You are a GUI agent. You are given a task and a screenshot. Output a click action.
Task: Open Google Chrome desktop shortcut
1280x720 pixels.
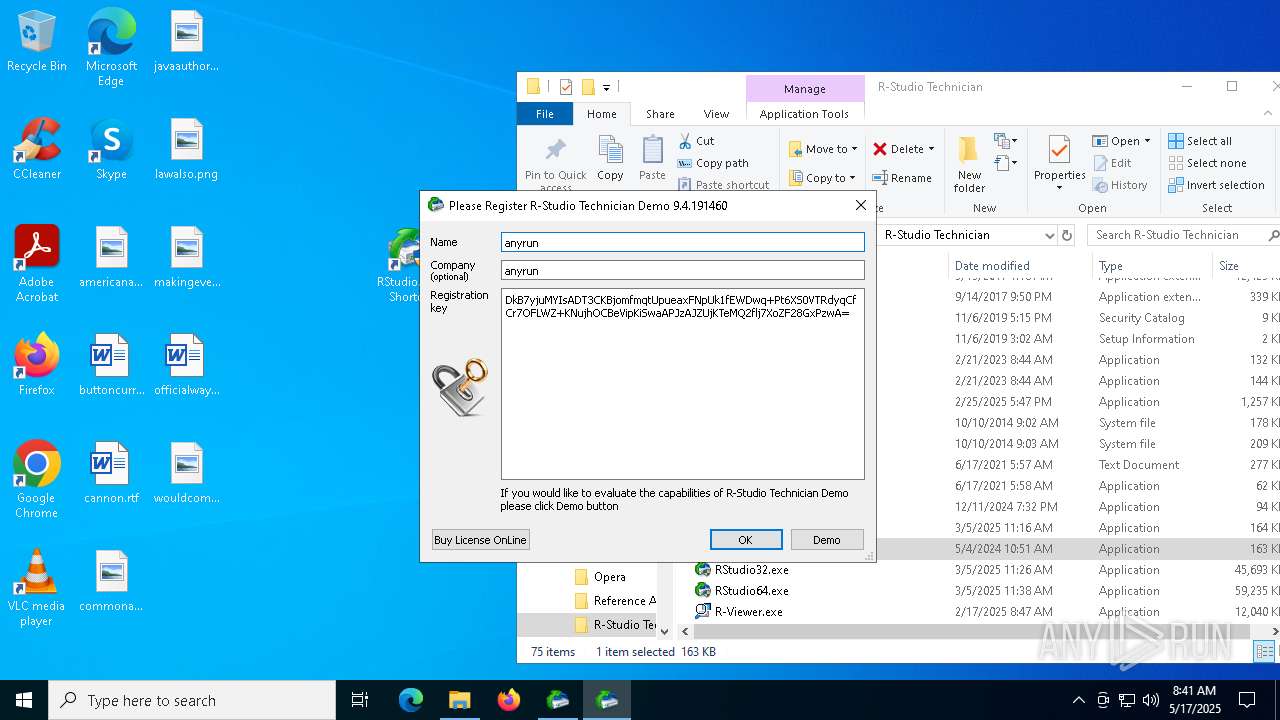[37, 480]
